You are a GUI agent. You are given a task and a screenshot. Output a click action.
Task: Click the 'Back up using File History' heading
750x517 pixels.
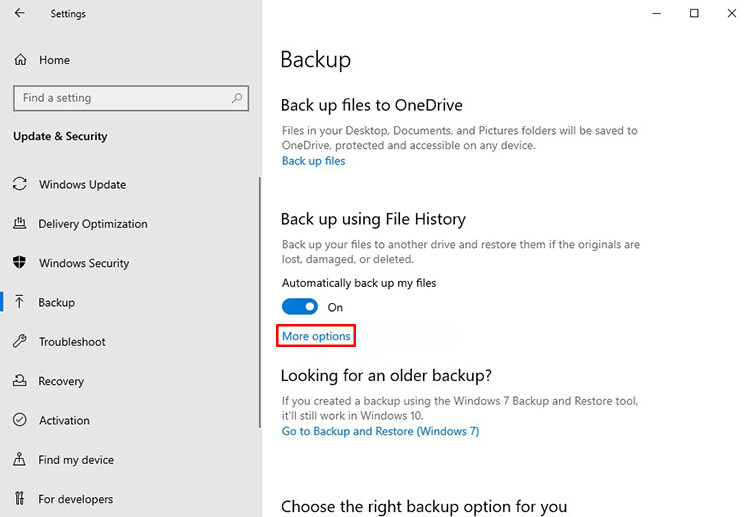point(373,219)
